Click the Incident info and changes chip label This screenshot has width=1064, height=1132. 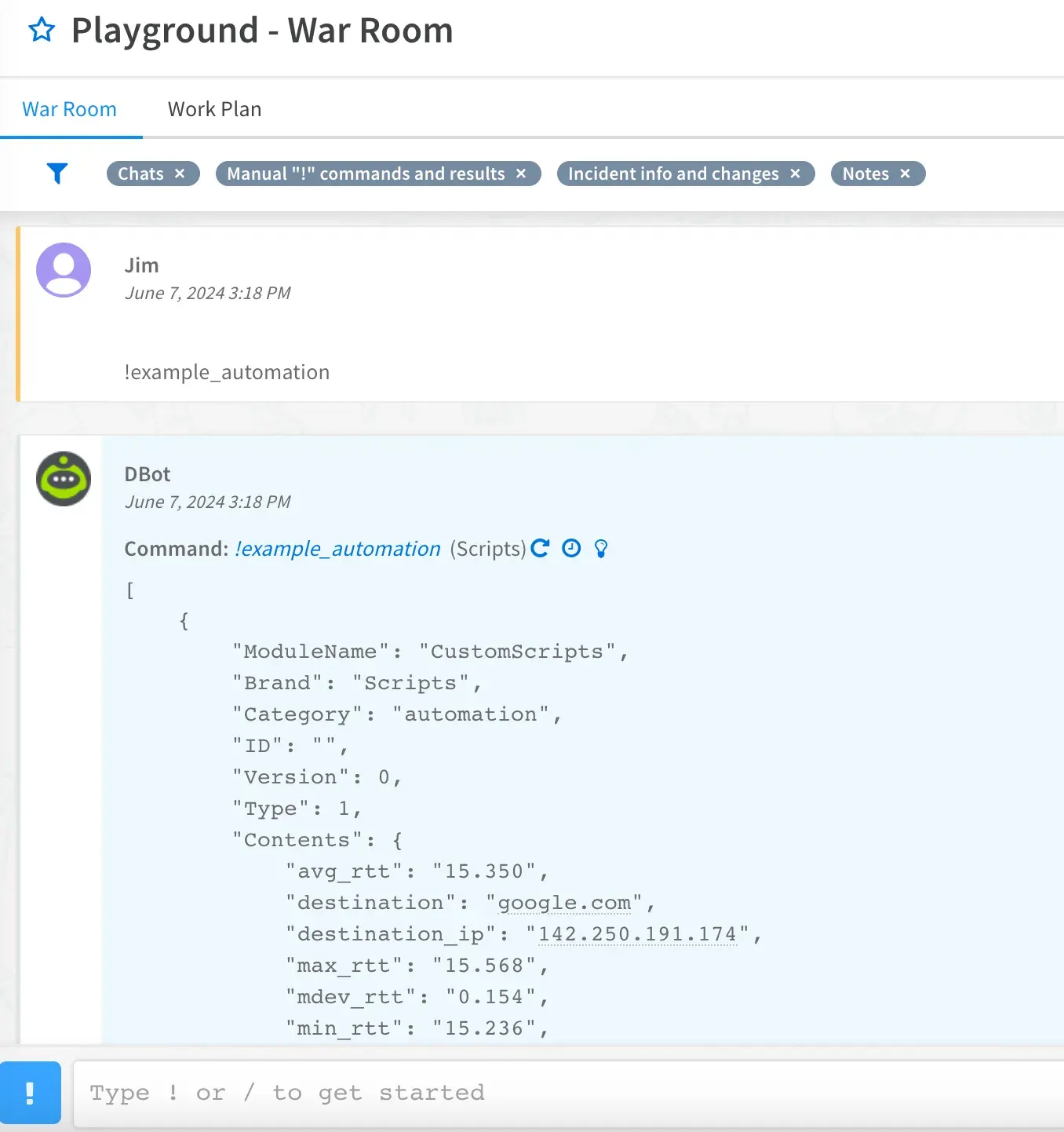click(x=673, y=173)
